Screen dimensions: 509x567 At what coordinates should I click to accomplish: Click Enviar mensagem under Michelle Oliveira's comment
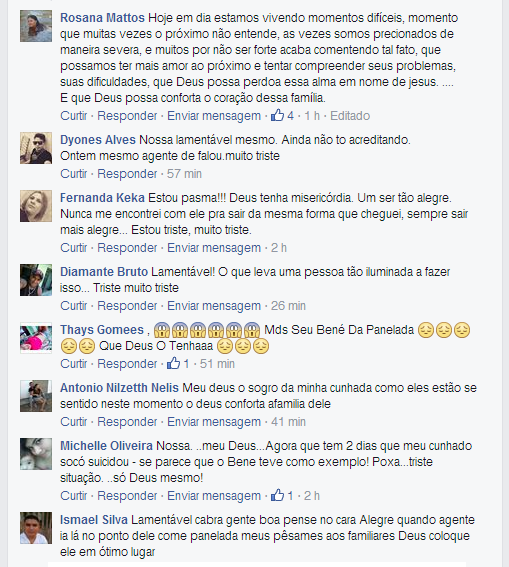click(x=214, y=495)
